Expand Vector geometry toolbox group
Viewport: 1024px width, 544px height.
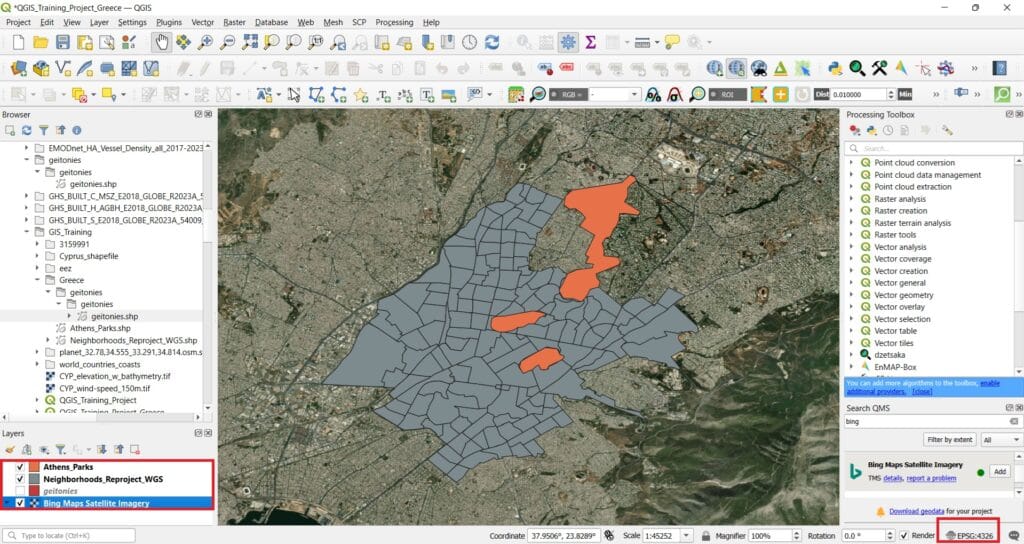point(851,295)
